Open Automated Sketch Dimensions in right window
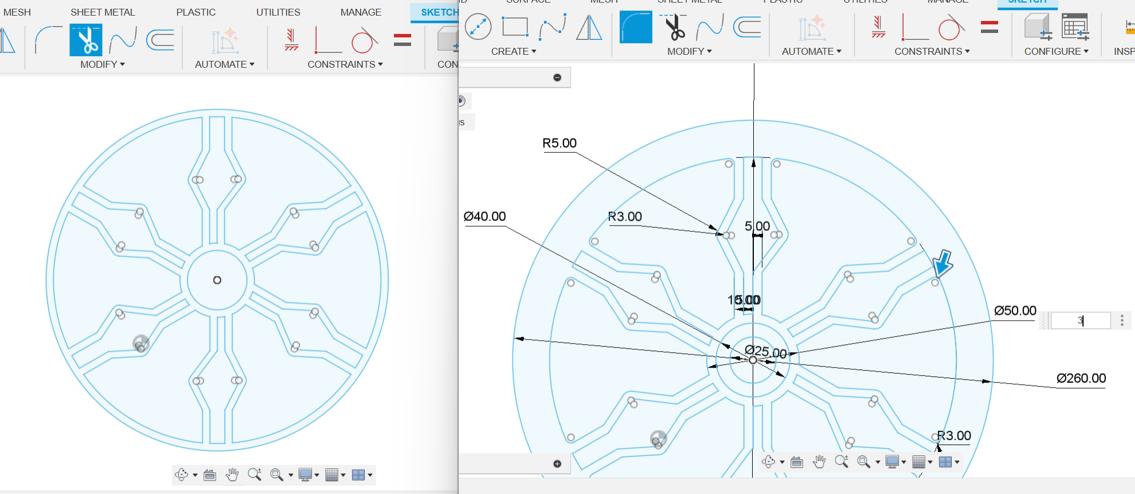This screenshot has height=494, width=1135. (811, 28)
